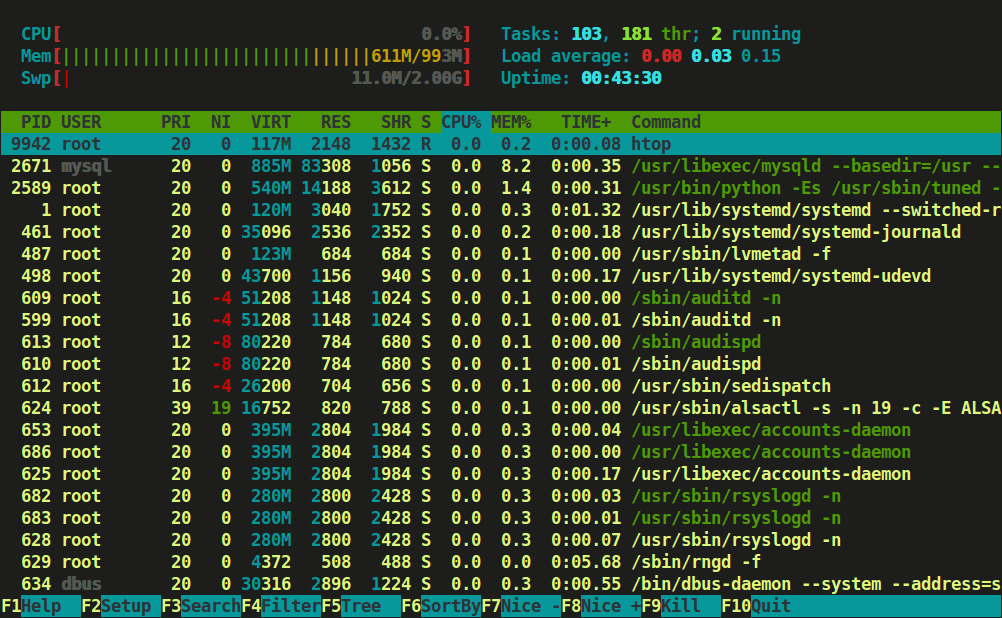Select the mysqld process row
The image size is (1002, 618).
tap(500, 166)
